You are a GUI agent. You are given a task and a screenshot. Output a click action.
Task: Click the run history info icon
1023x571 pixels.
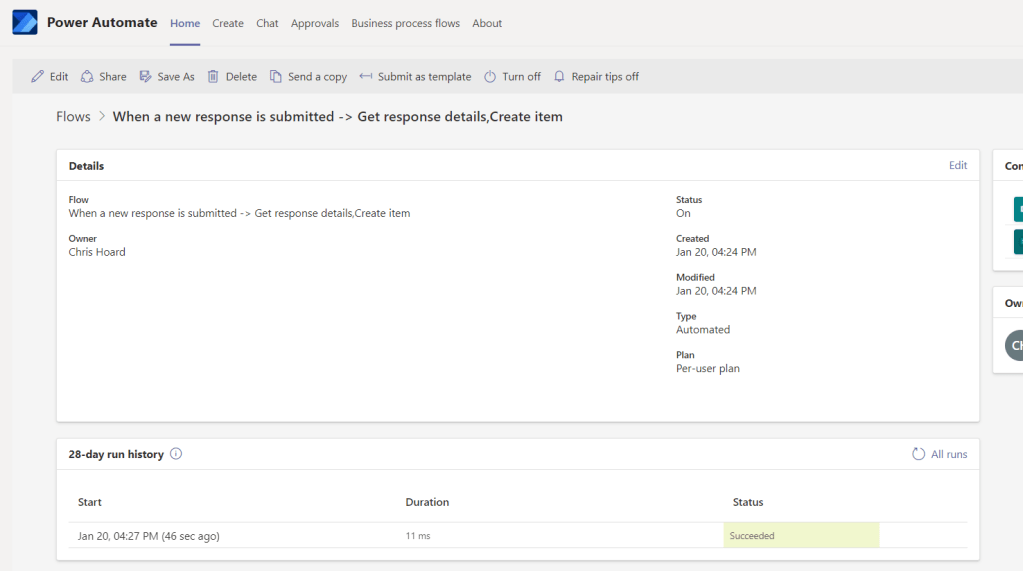coord(176,454)
